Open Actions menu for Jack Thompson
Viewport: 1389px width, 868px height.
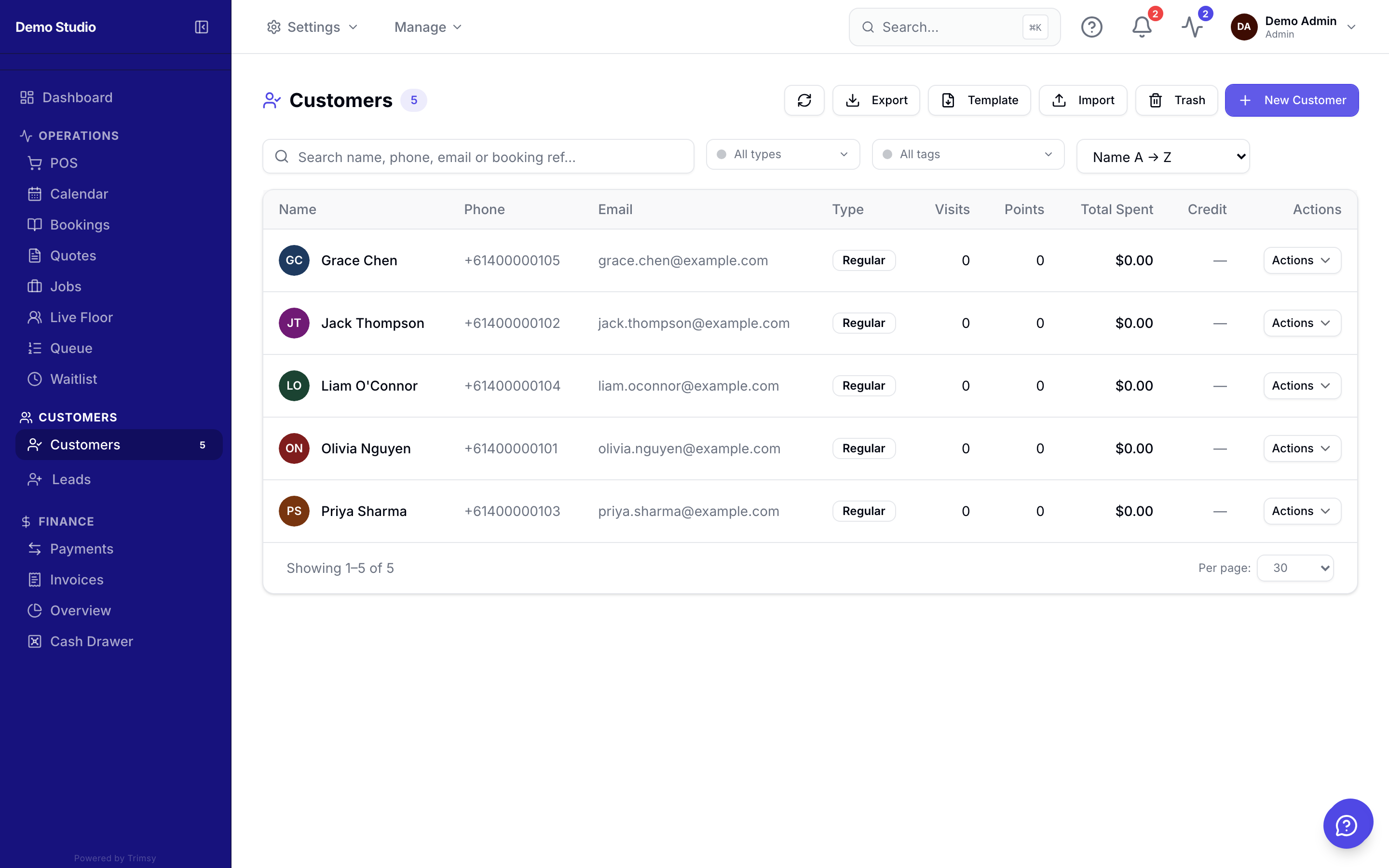(1302, 323)
